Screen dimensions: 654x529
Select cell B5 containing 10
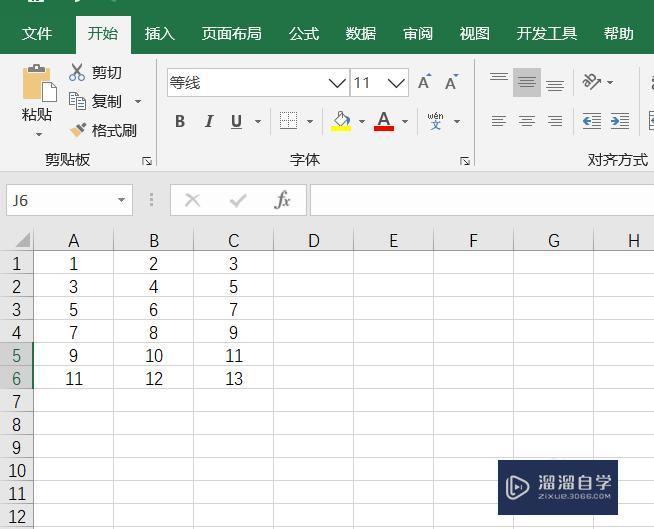coord(153,355)
